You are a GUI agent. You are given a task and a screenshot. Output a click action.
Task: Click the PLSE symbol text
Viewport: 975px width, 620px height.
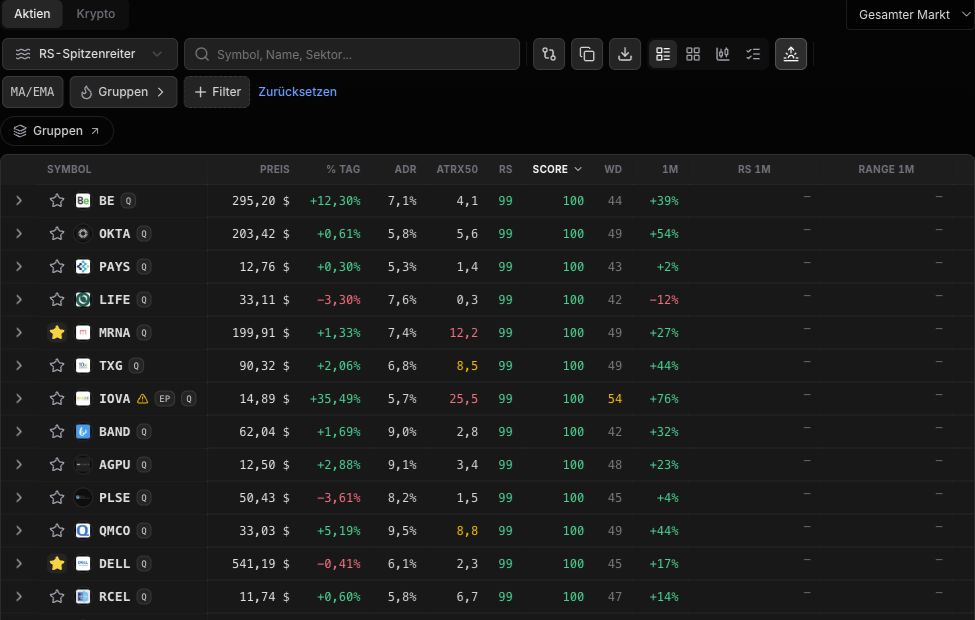(x=114, y=497)
